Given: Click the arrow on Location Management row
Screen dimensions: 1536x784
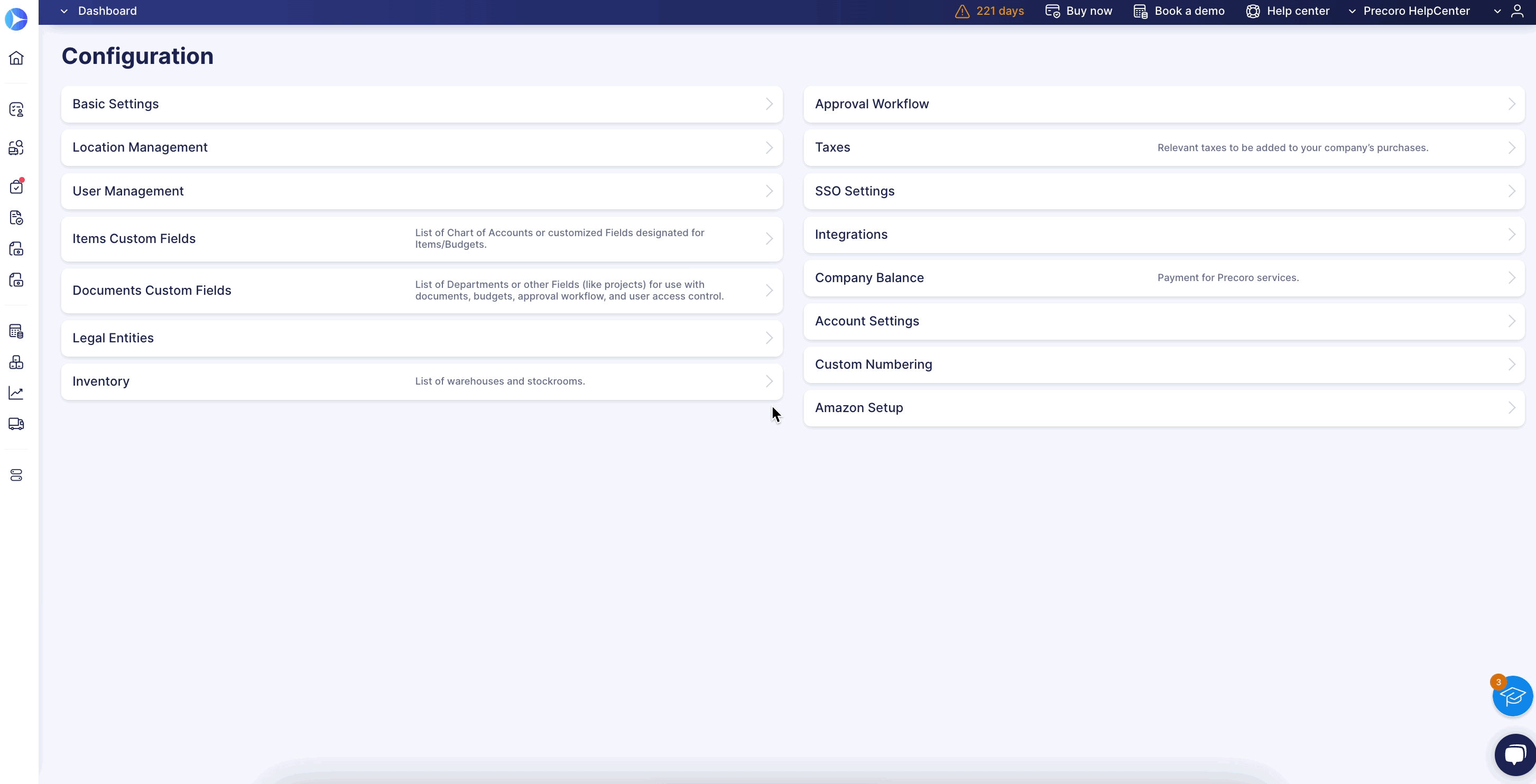Looking at the screenshot, I should 769,148.
